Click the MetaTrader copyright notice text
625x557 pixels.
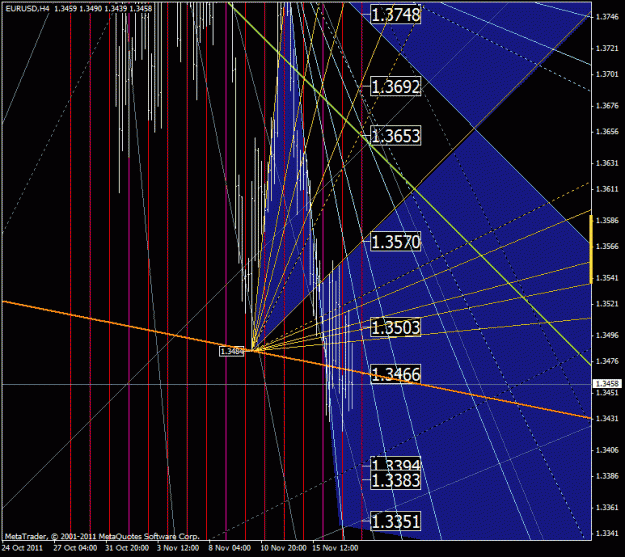102,536
